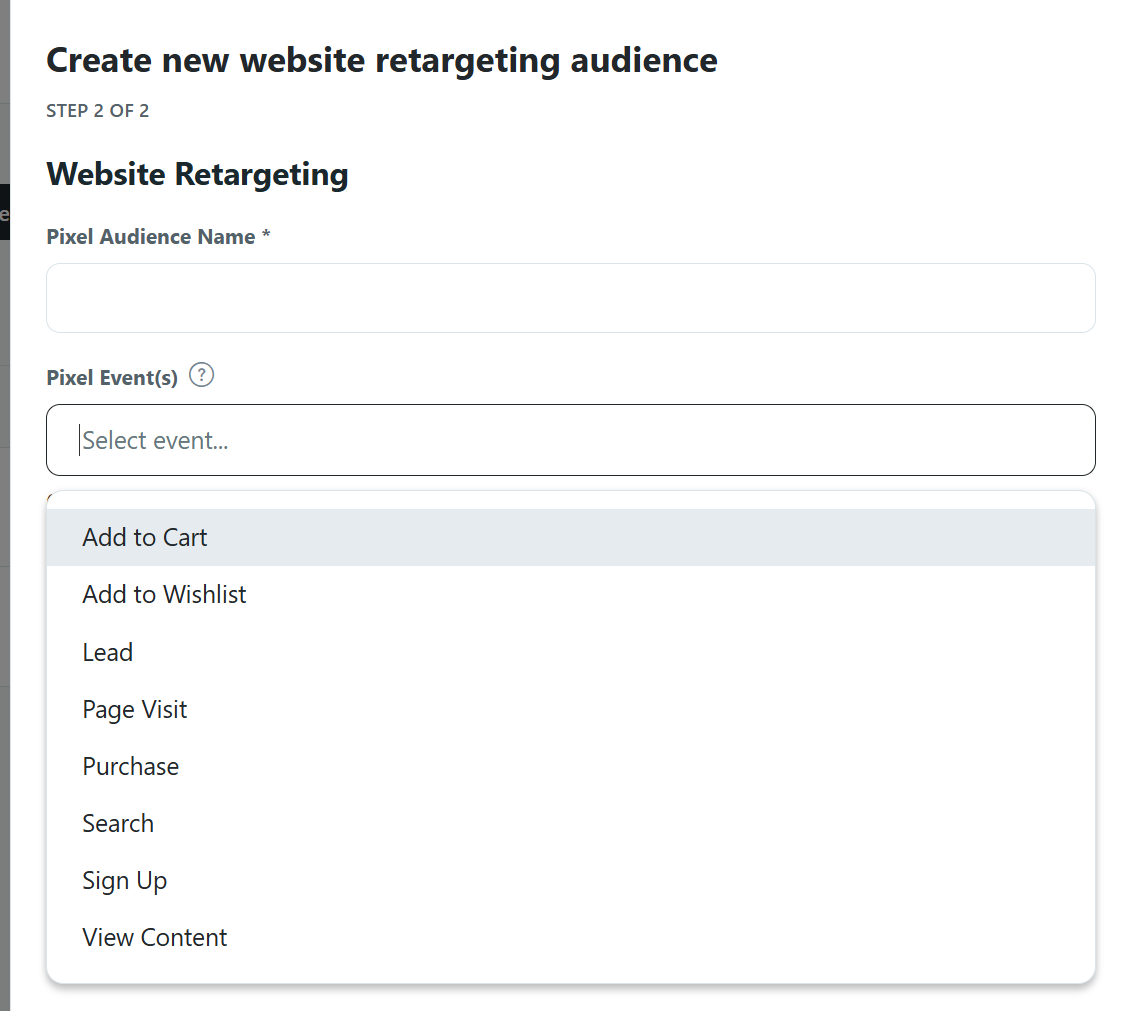The width and height of the screenshot is (1126, 1011).
Task: Select the Page Visit event option
Action: click(571, 709)
